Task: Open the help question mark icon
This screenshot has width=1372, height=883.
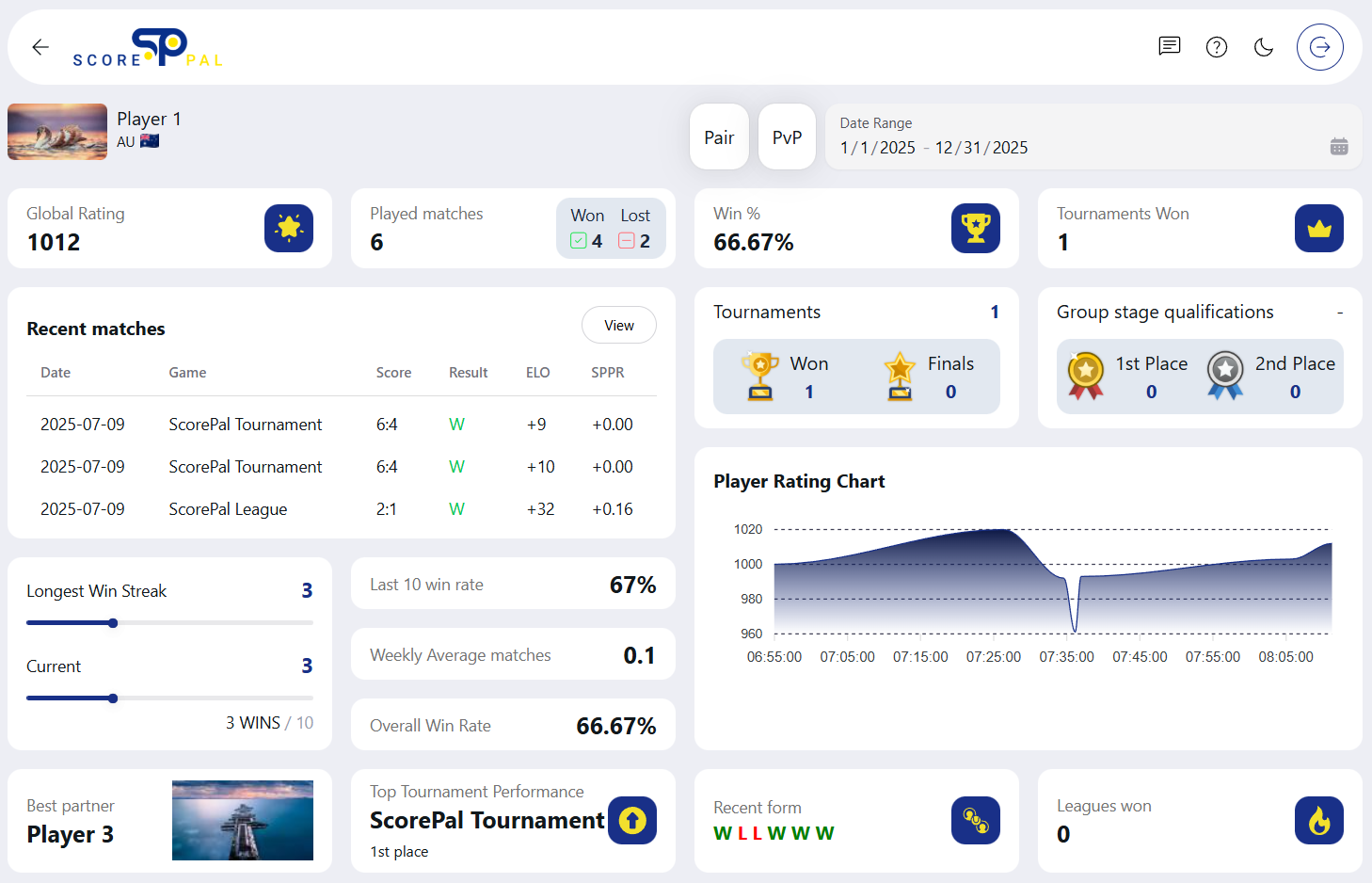Action: (1216, 47)
